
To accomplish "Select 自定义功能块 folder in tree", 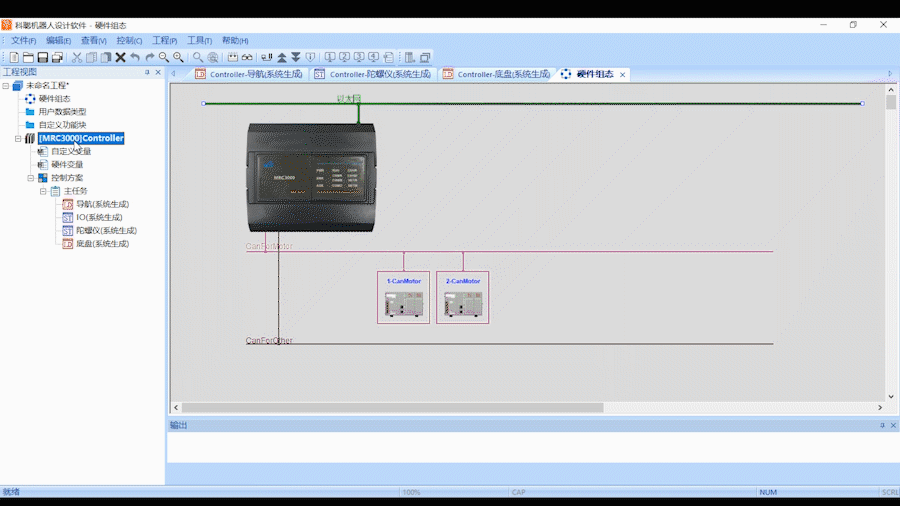I will click(62, 125).
